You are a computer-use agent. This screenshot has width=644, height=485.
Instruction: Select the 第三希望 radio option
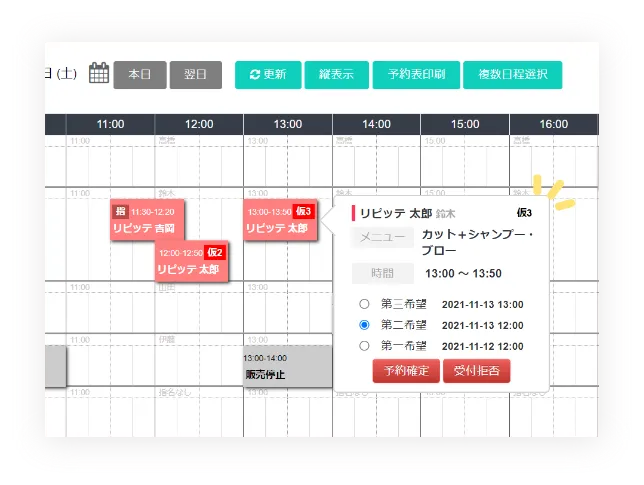[x=364, y=304]
